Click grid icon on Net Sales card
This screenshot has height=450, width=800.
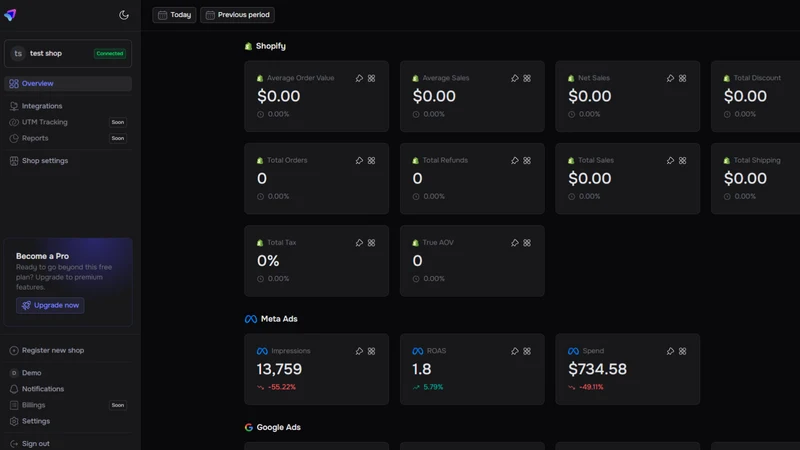683,78
